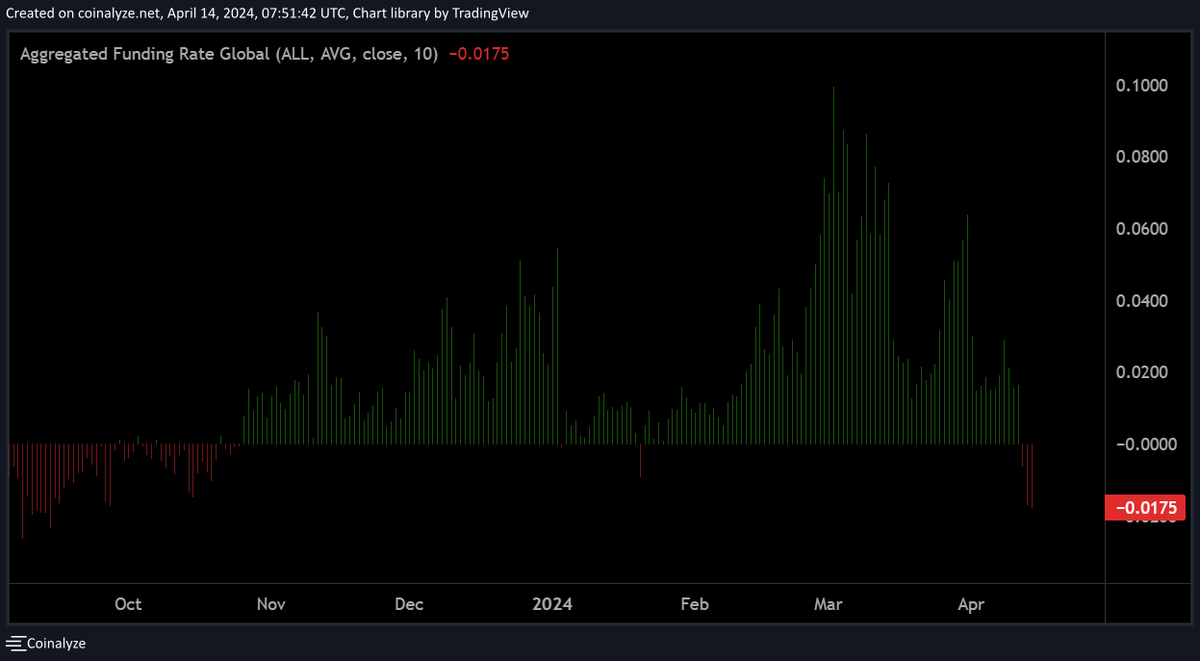Click the 2024 label on the time axis
1200x661 pixels.
(x=551, y=604)
